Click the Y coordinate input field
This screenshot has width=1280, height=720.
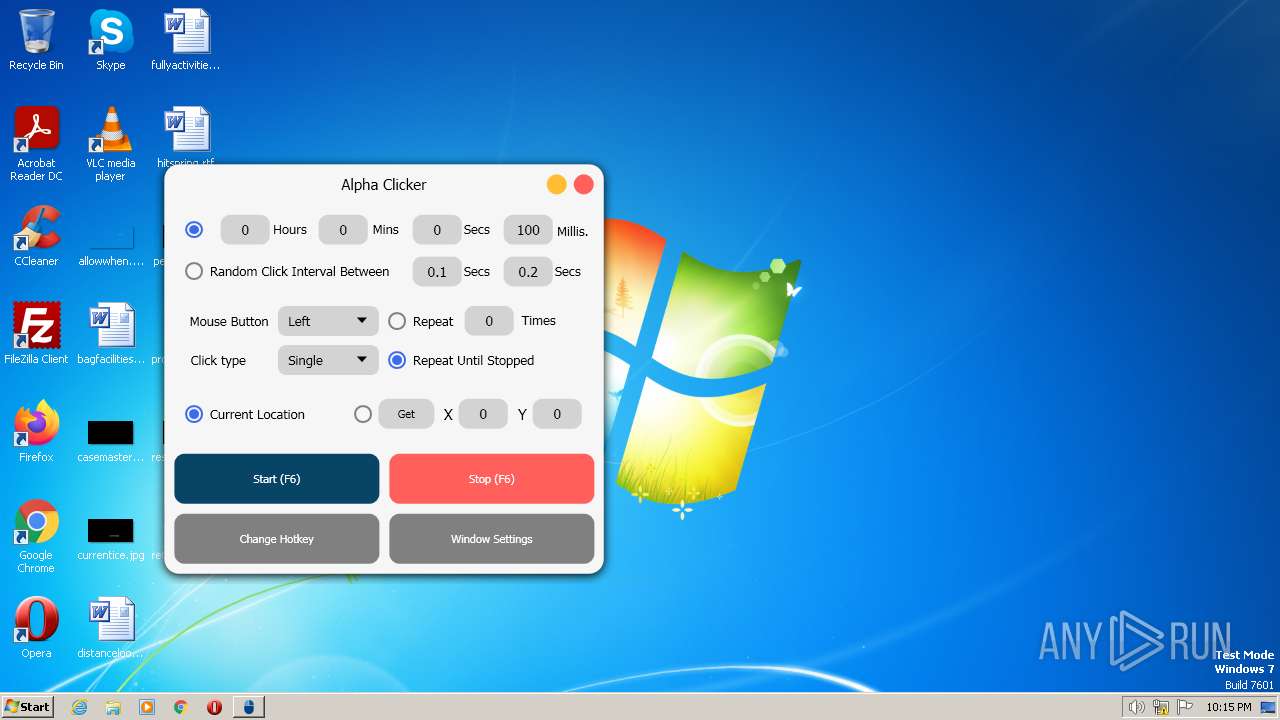[557, 414]
